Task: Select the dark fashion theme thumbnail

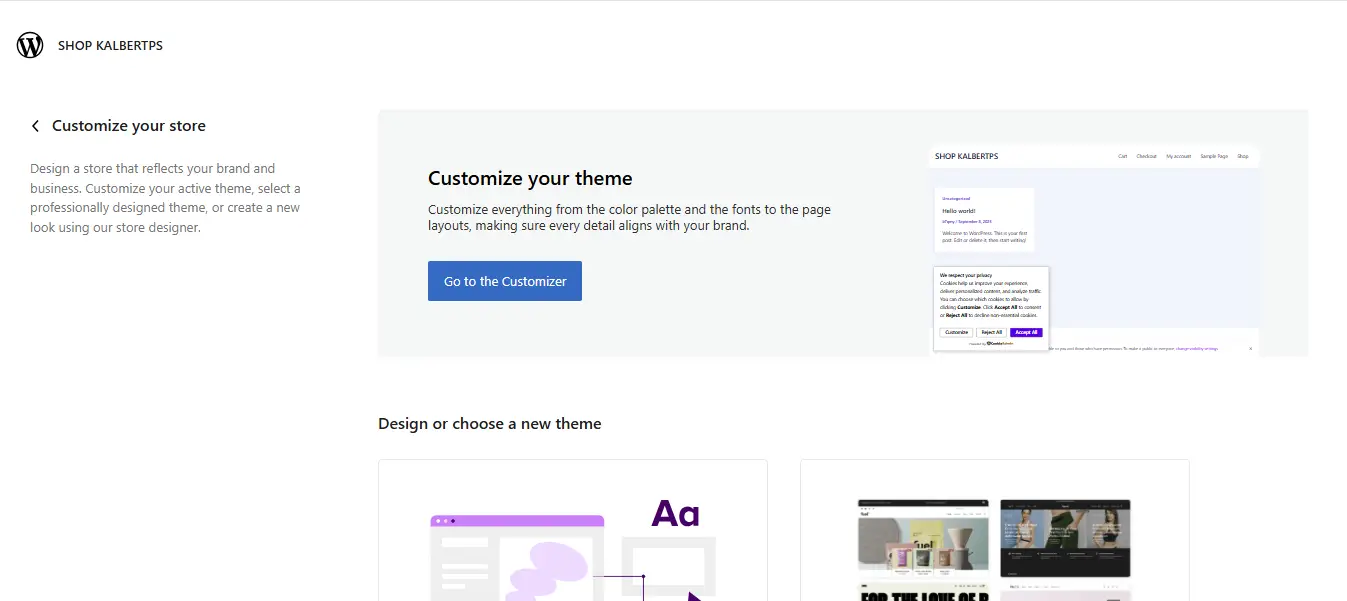Action: pos(1065,537)
